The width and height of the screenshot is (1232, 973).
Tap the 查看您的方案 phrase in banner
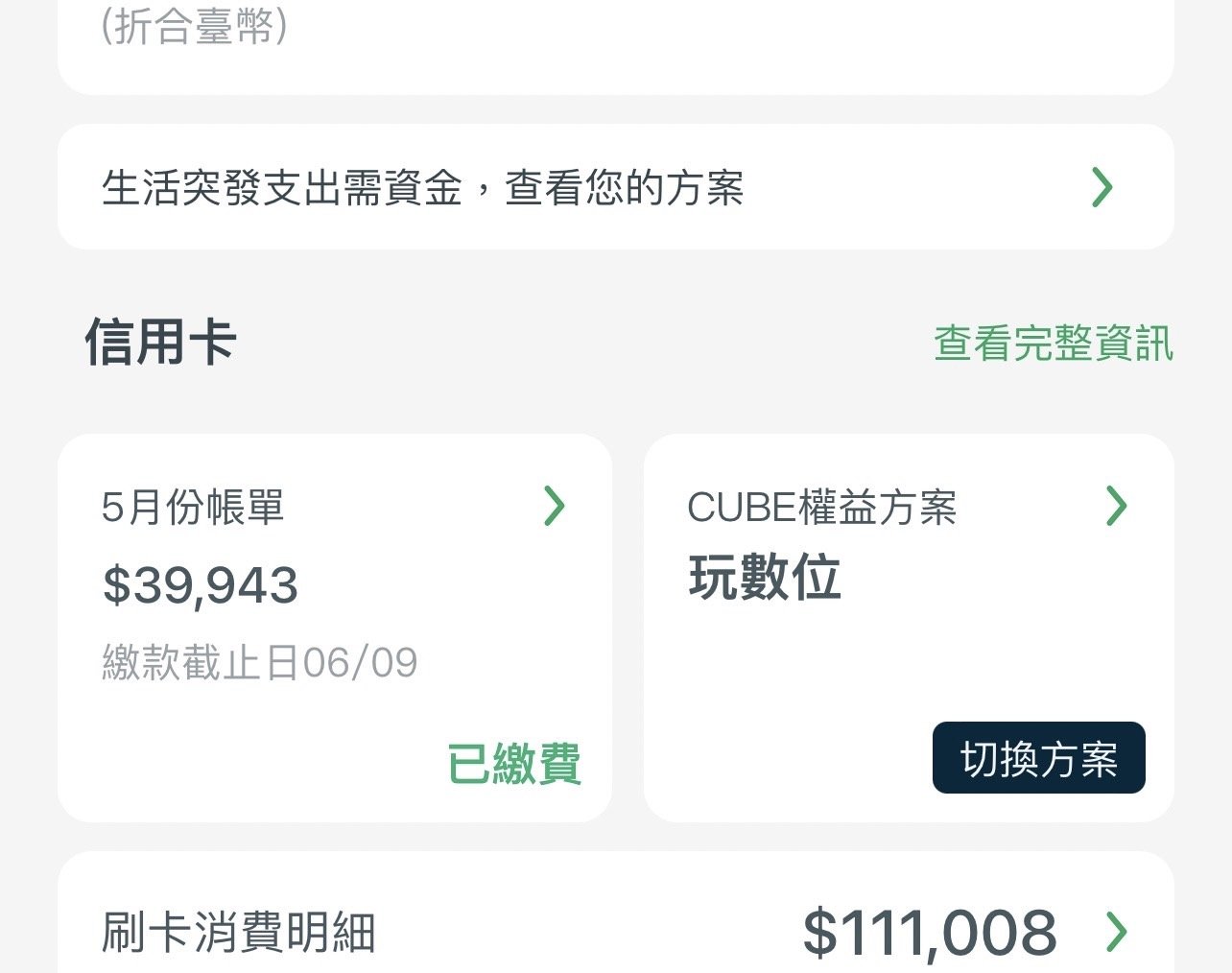pyautogui.click(x=625, y=187)
